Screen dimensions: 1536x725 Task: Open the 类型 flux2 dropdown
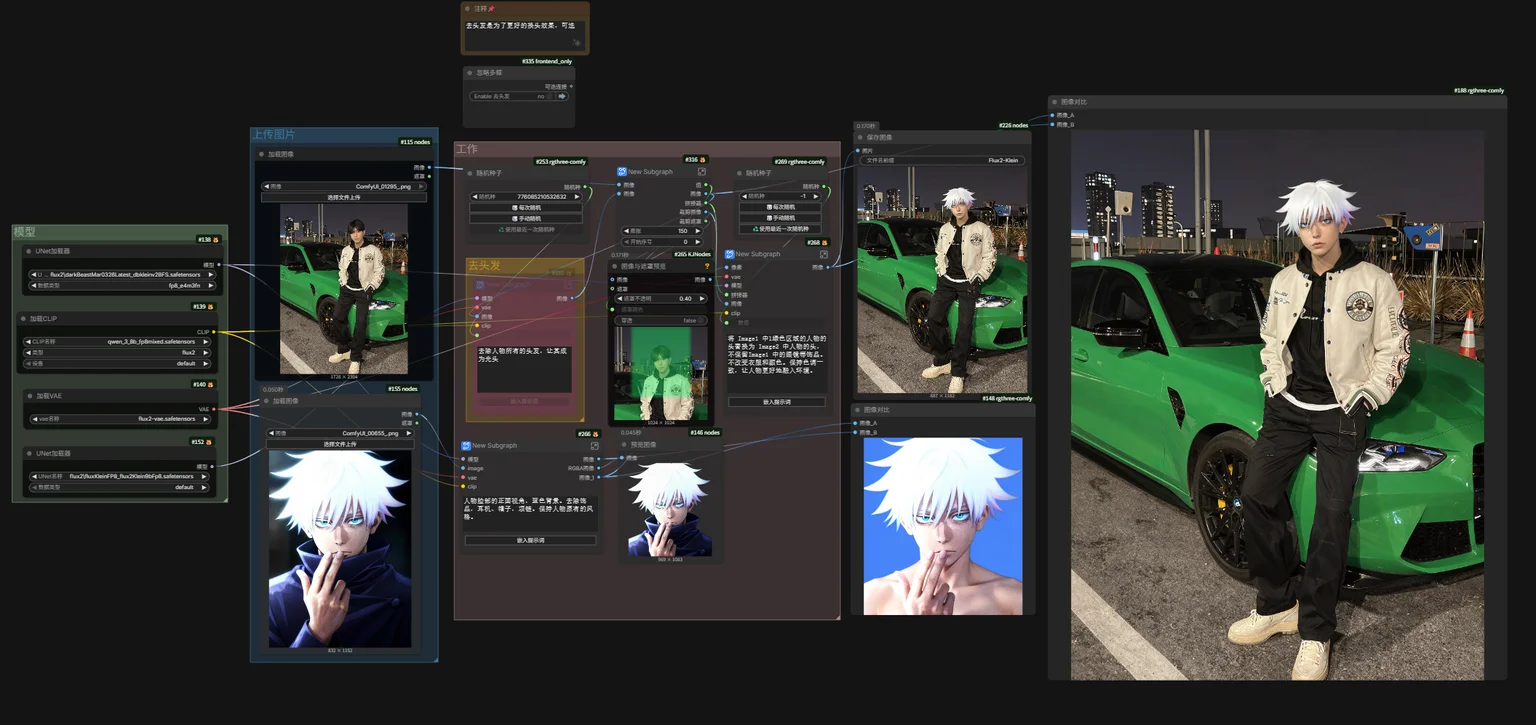[118, 353]
